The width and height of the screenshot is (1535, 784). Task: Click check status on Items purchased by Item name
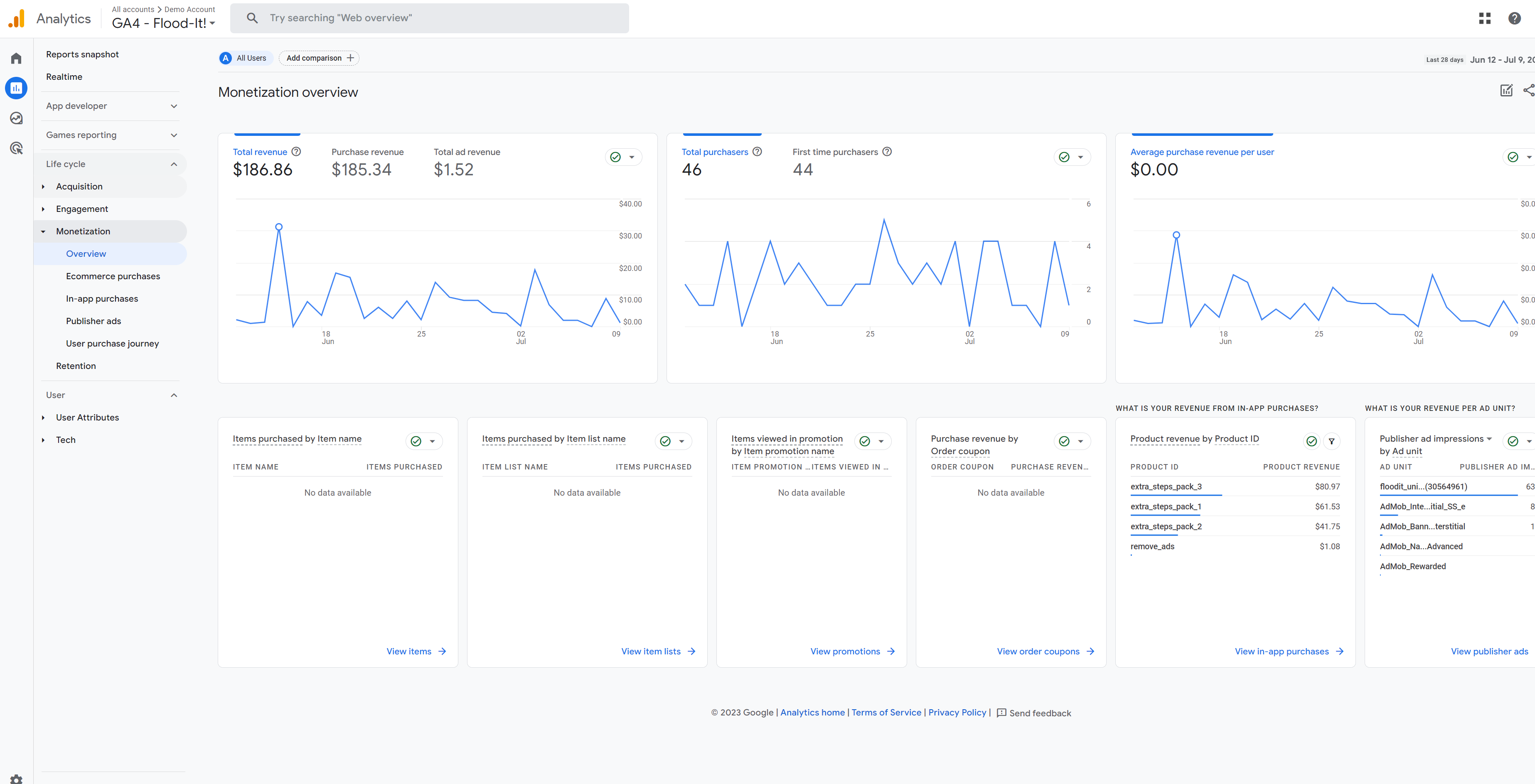click(x=416, y=442)
